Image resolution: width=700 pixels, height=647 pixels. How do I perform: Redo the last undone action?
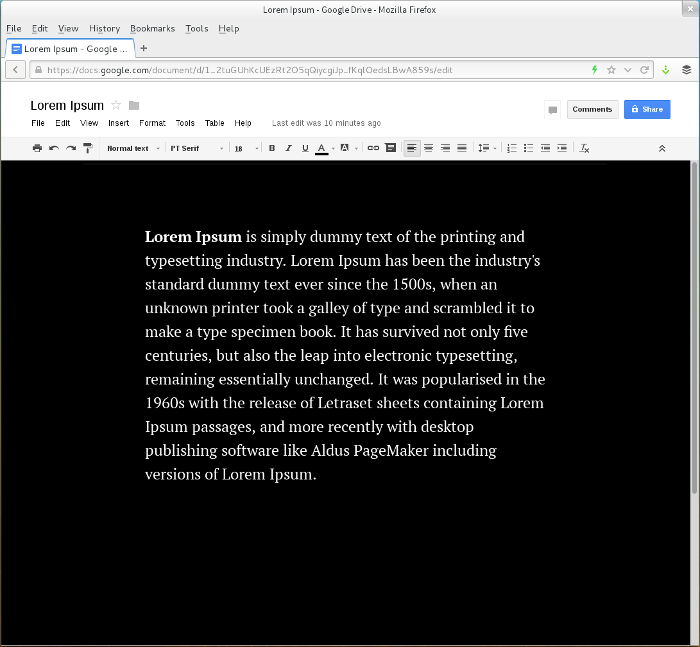[x=71, y=148]
